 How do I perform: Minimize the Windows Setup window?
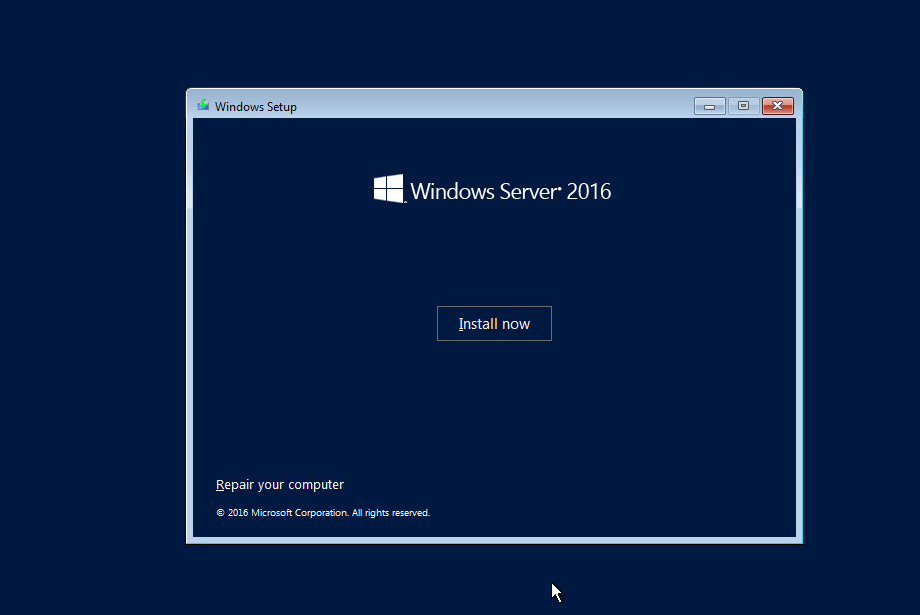point(710,106)
